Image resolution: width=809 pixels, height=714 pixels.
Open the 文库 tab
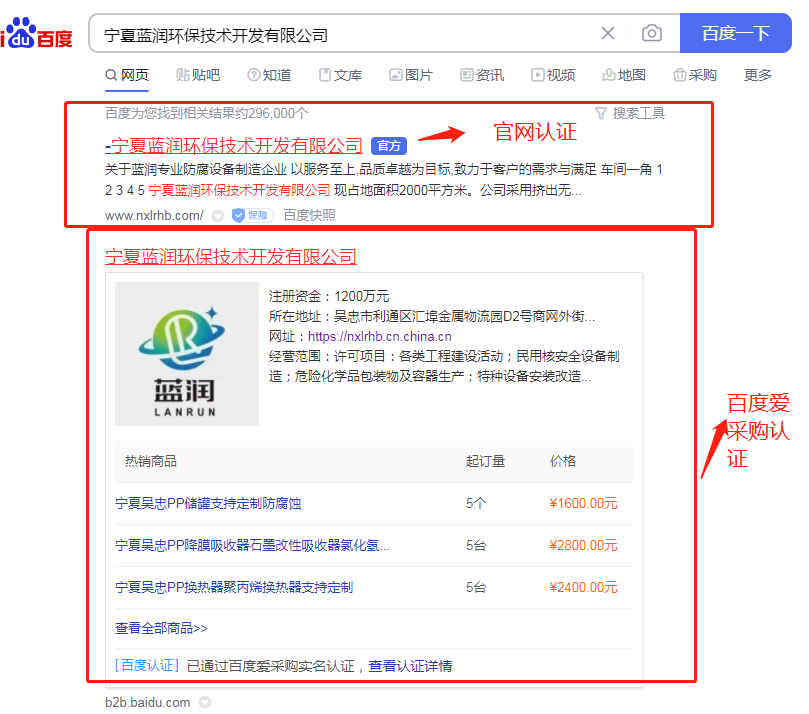coord(341,75)
